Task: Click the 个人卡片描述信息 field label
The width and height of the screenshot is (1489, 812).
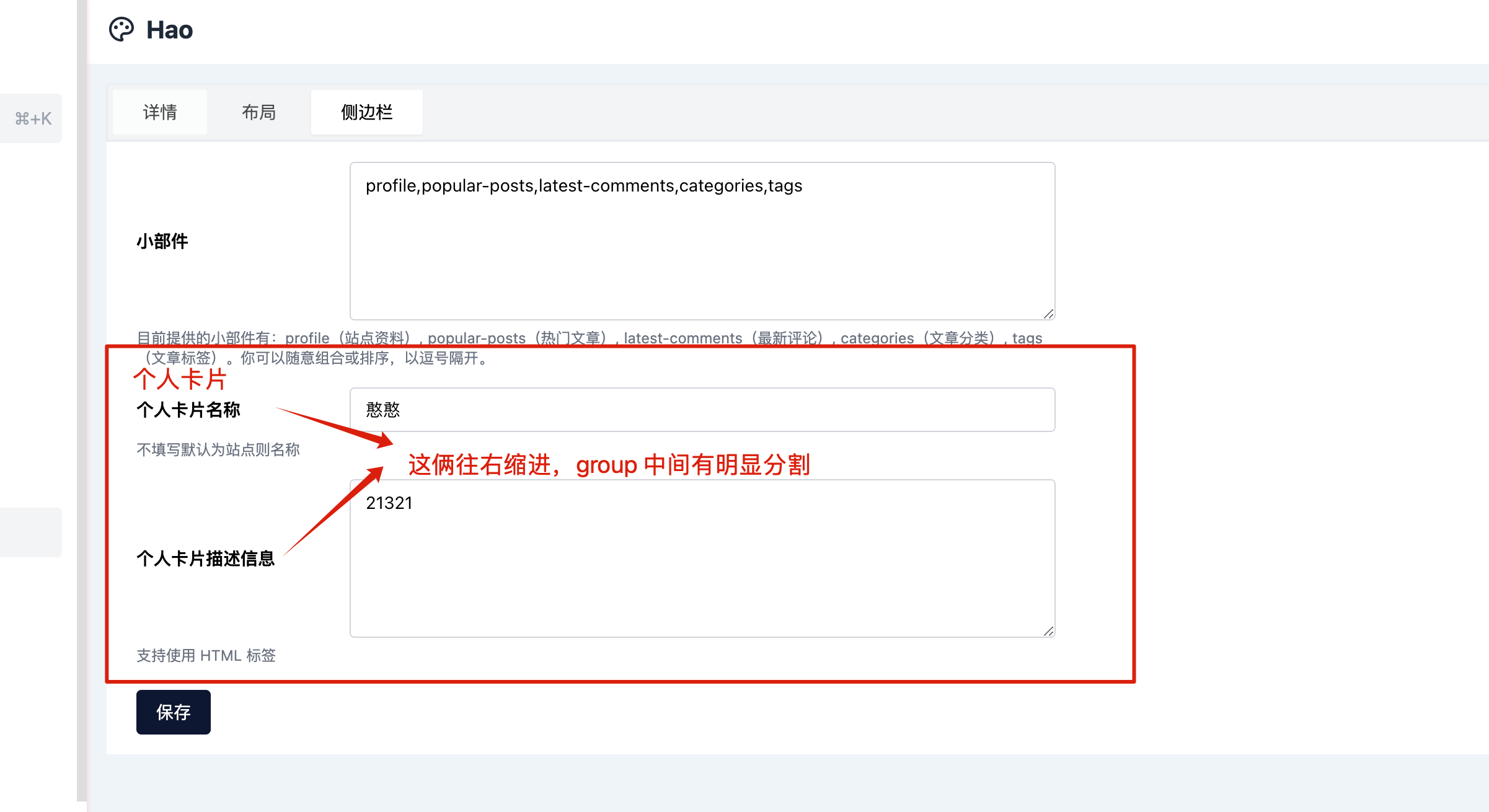Action: (x=206, y=558)
